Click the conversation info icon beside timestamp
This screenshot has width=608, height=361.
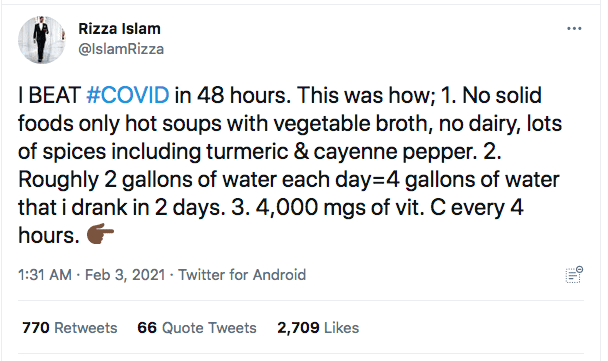[x=574, y=275]
